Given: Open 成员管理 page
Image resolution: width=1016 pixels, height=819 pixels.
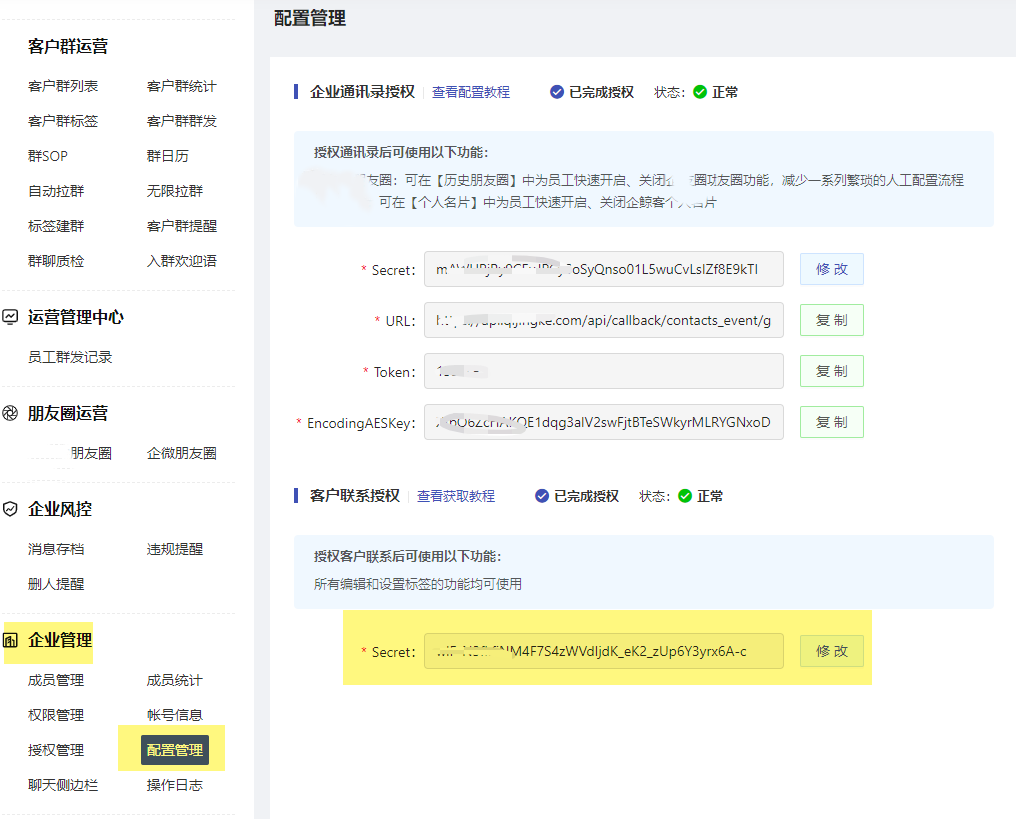Looking at the screenshot, I should click(x=56, y=680).
